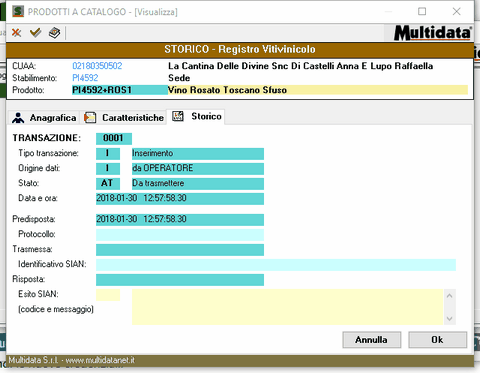Click the Identificativo SIAN field
This screenshot has height=373, width=480.
(276, 265)
